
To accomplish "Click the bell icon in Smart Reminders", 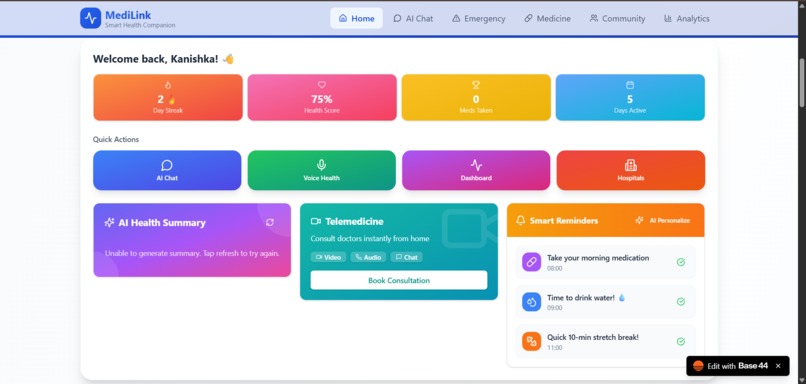I will click(521, 221).
